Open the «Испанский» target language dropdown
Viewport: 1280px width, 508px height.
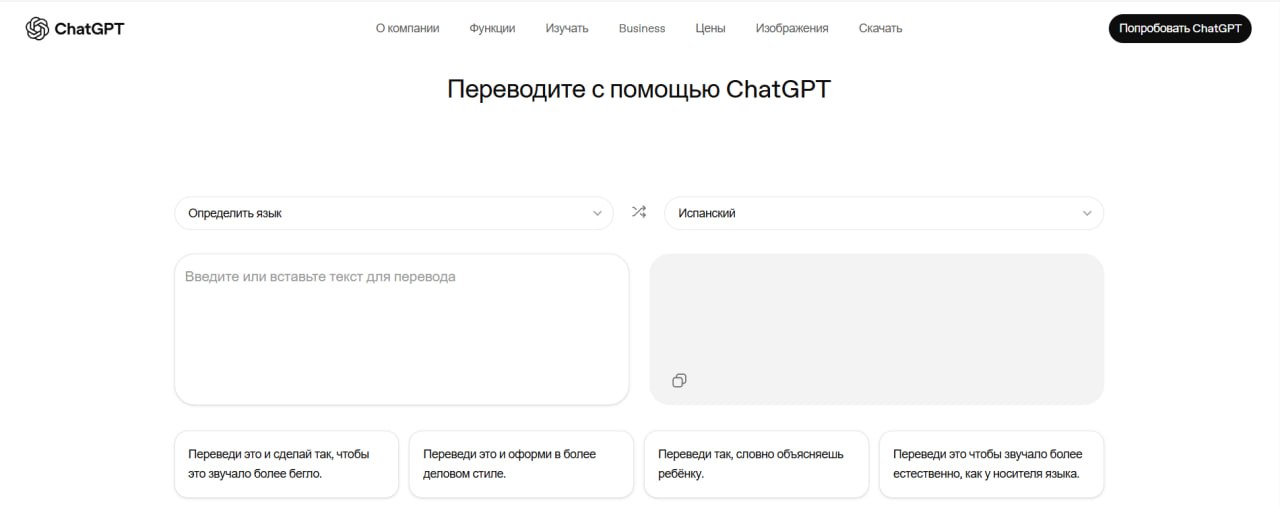tap(884, 213)
